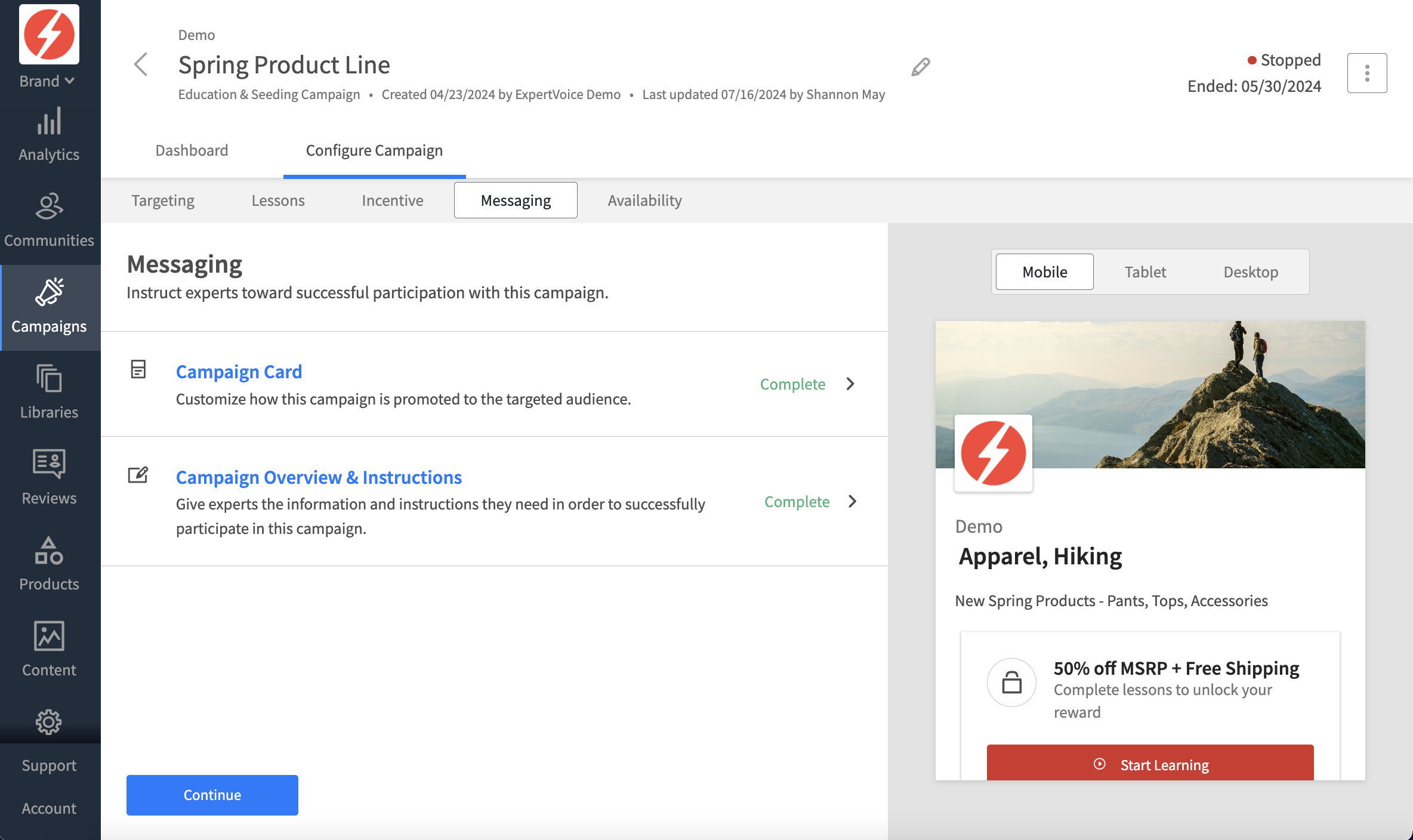Open settings via the gear icon
This screenshot has width=1413, height=840.
(x=49, y=722)
